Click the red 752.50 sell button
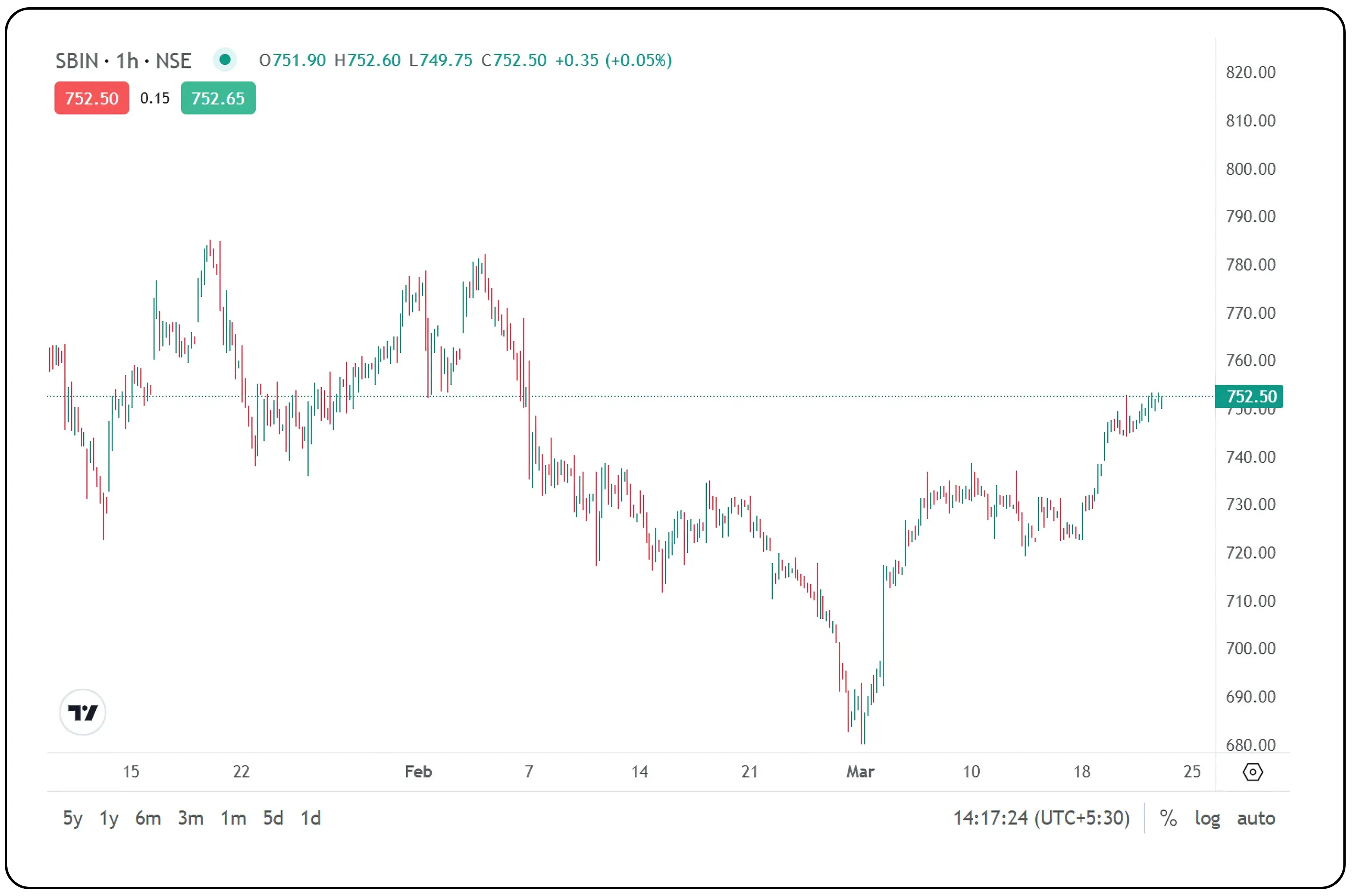Image resolution: width=1353 pixels, height=896 pixels. click(92, 98)
